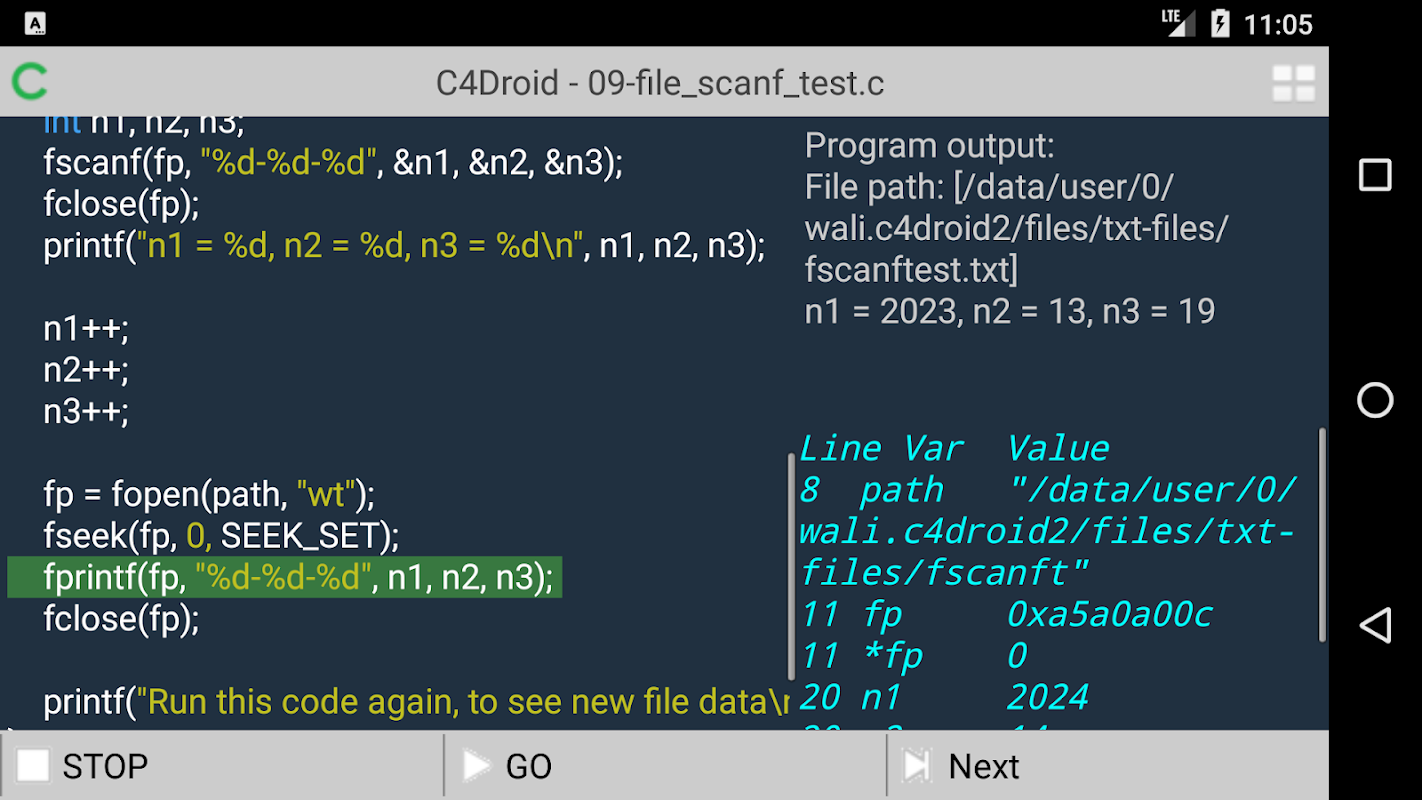Step to Next line button

[x=1108, y=766]
